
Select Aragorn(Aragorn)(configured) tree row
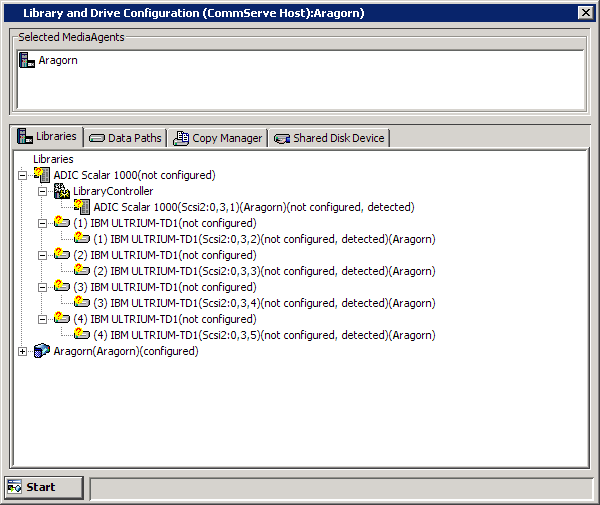(x=126, y=351)
